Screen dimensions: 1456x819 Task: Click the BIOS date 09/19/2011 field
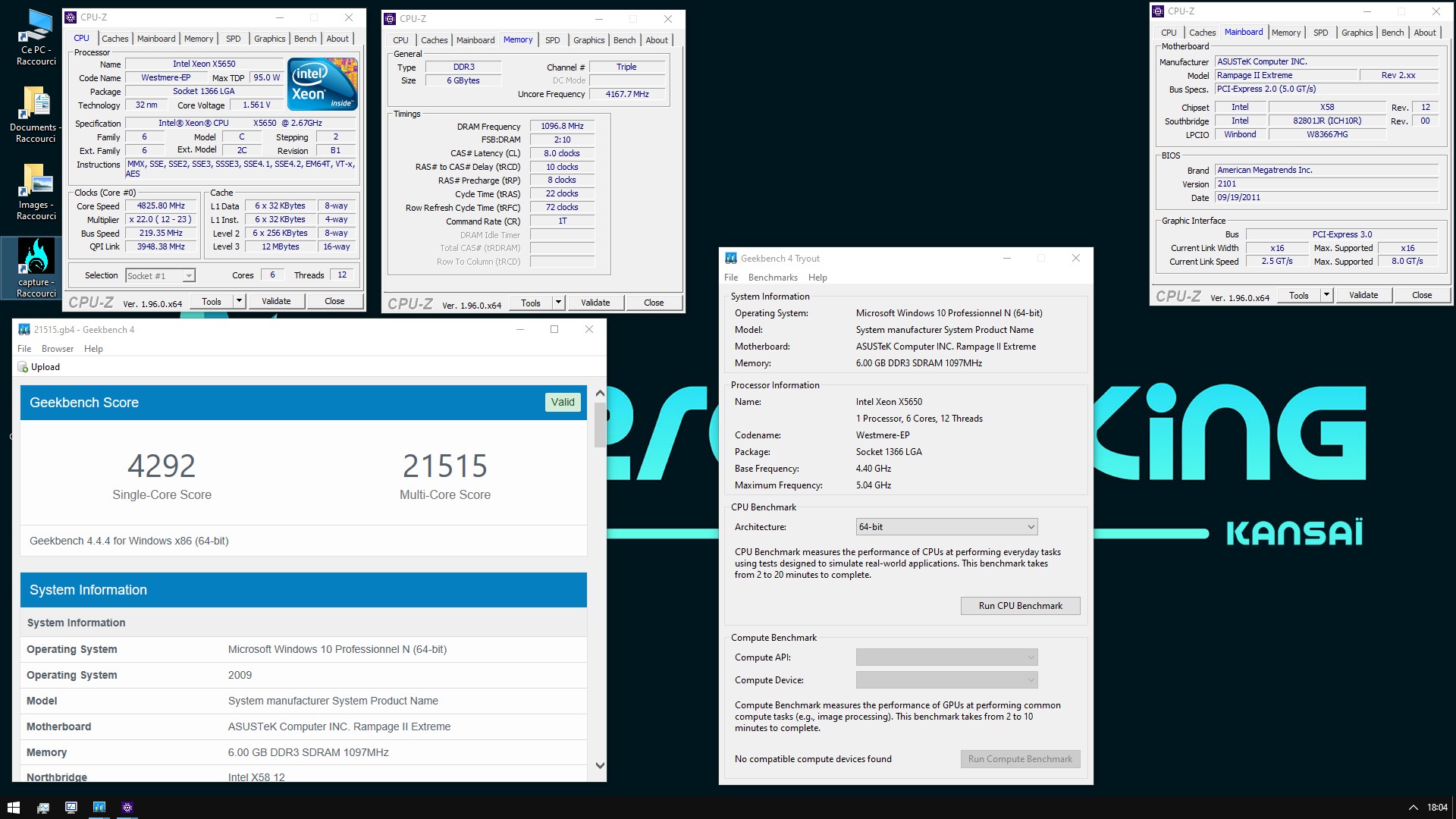1326,197
